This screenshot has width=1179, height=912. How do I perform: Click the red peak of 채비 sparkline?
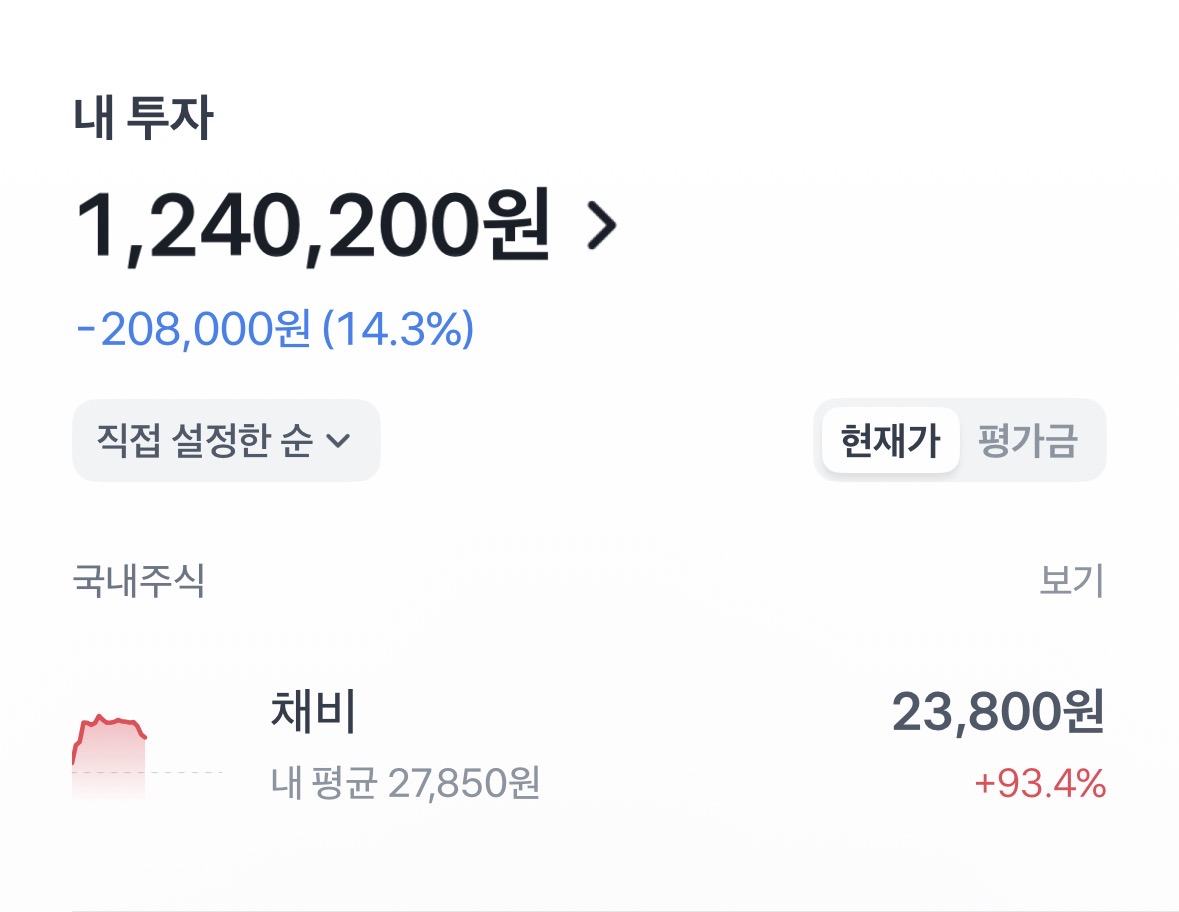[100, 718]
